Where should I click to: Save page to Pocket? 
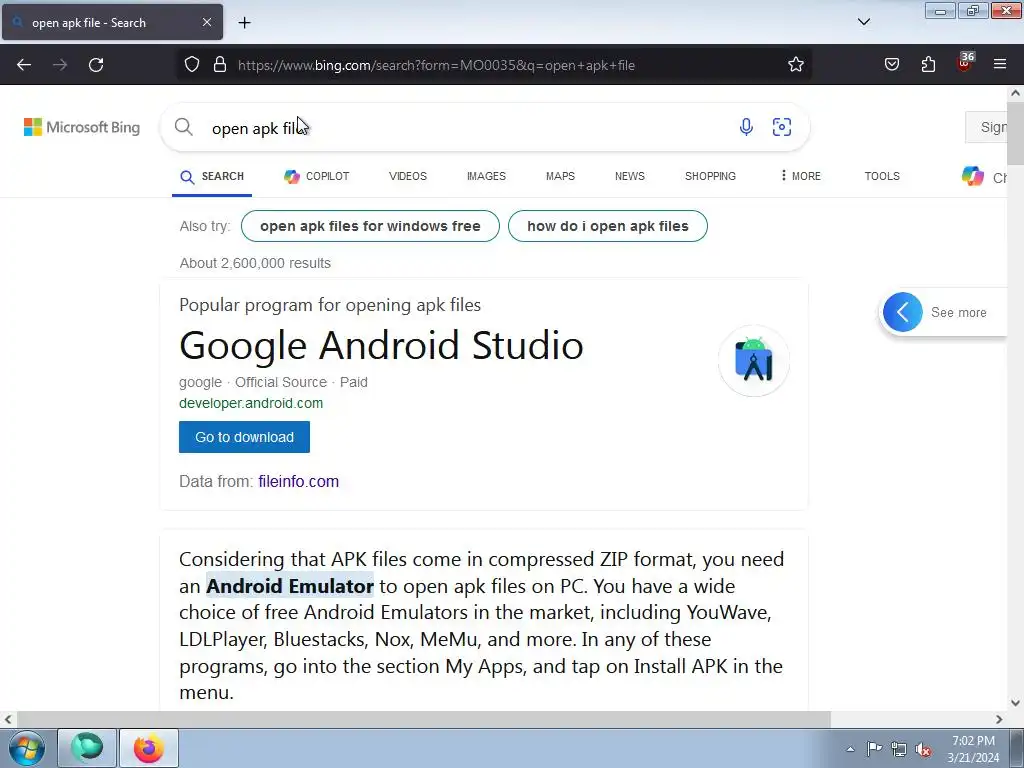point(892,65)
